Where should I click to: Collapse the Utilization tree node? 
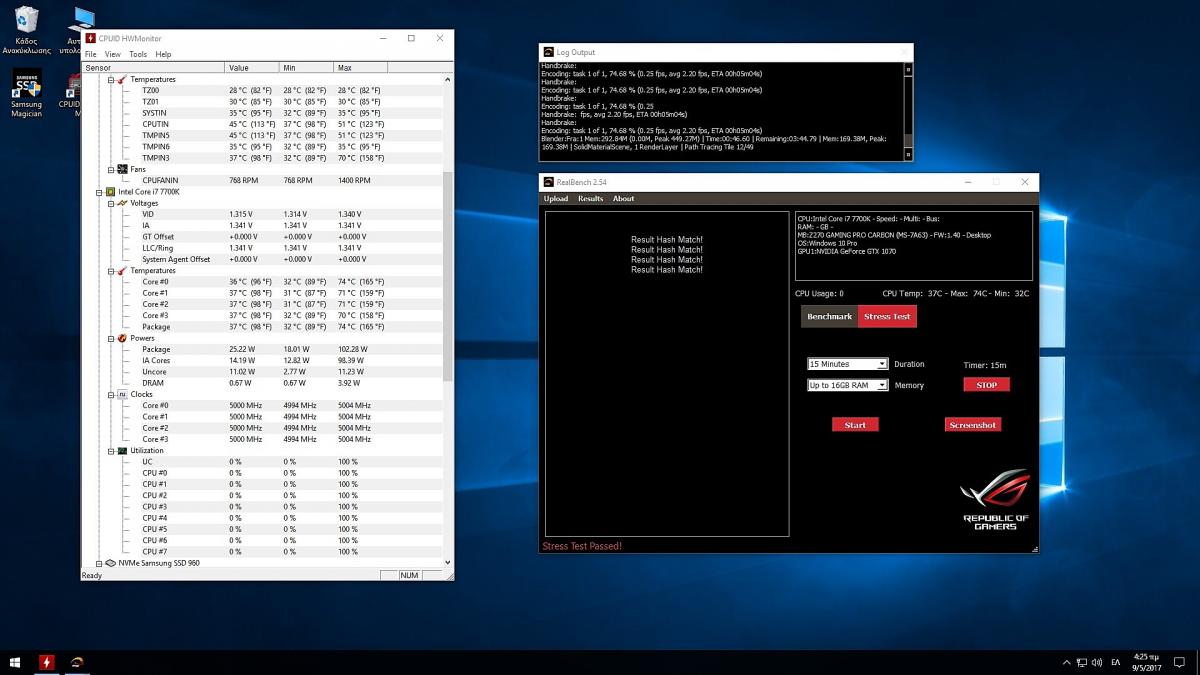coord(110,450)
